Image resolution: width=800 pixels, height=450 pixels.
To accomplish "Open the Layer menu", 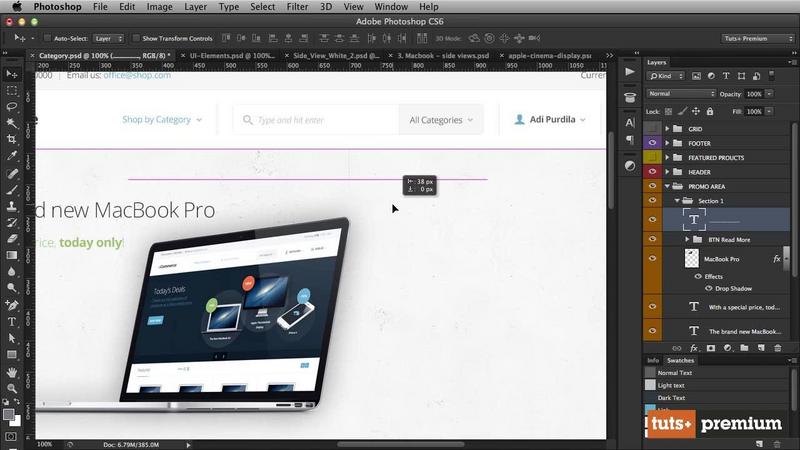I will (195, 7).
